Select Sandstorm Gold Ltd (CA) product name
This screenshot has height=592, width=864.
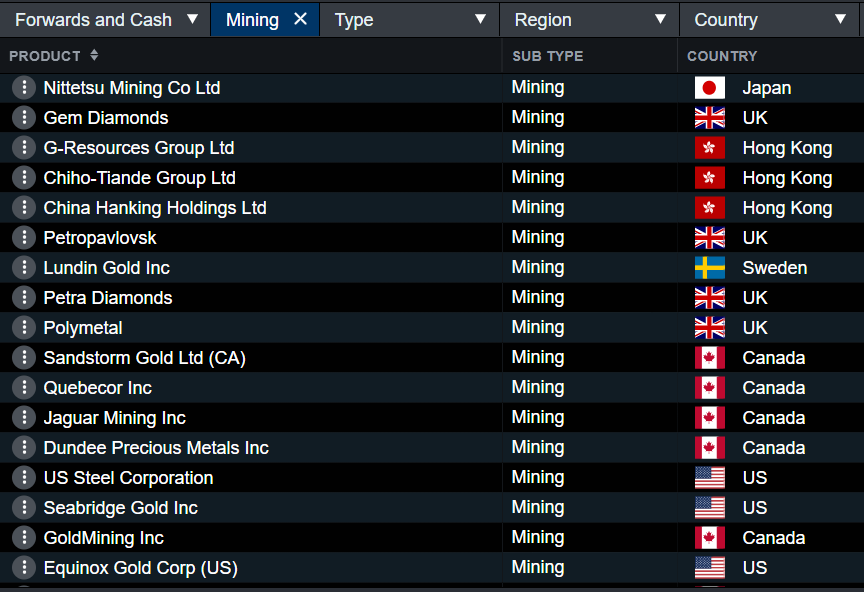pos(144,358)
